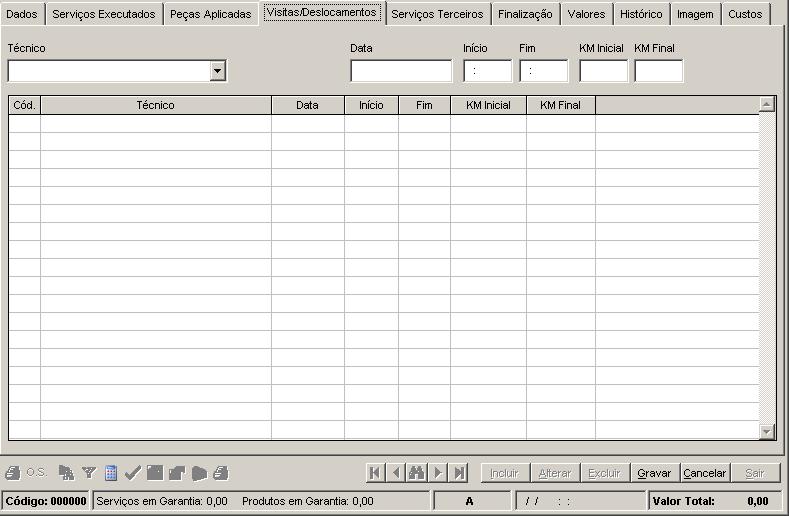Click the Cancelar button
789x516 pixels.
click(705, 473)
